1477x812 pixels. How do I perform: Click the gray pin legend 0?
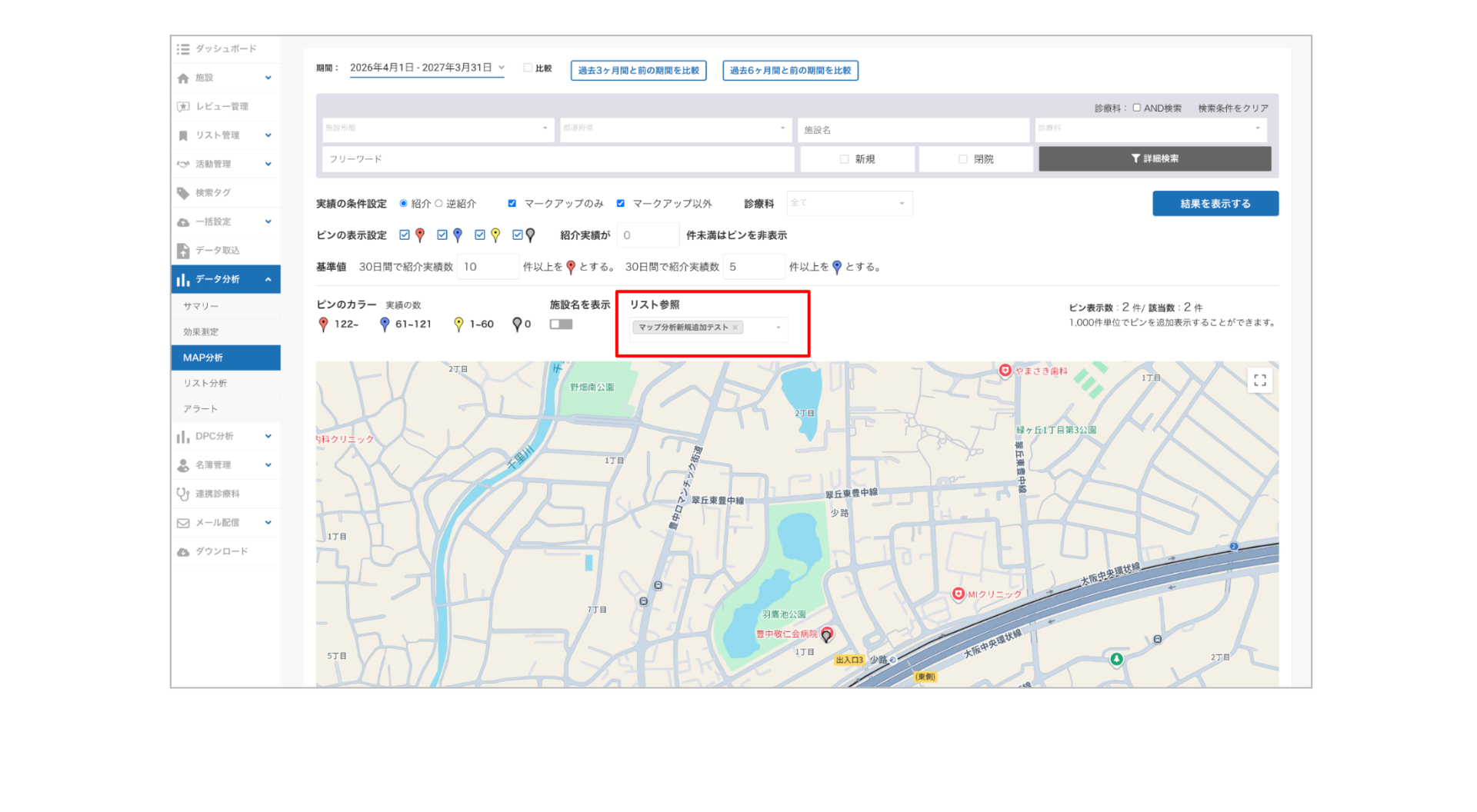coord(517,324)
